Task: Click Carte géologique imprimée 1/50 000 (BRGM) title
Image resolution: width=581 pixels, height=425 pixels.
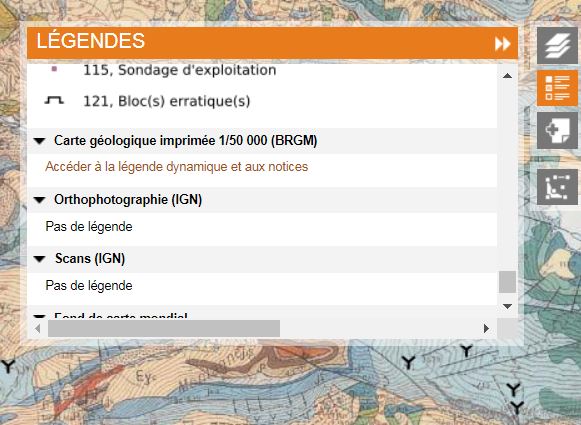Action: click(186, 141)
